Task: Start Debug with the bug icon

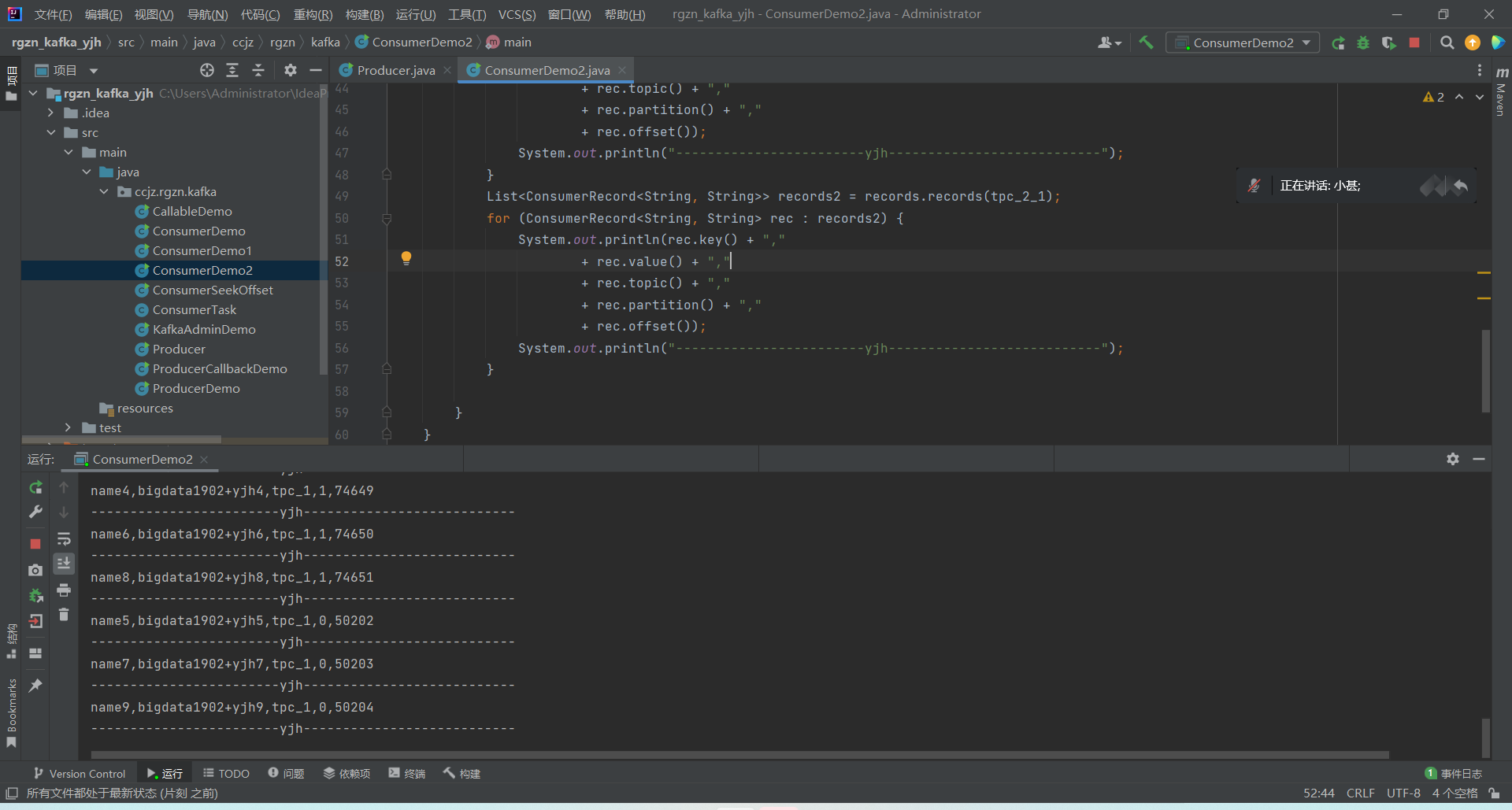Action: (1363, 43)
